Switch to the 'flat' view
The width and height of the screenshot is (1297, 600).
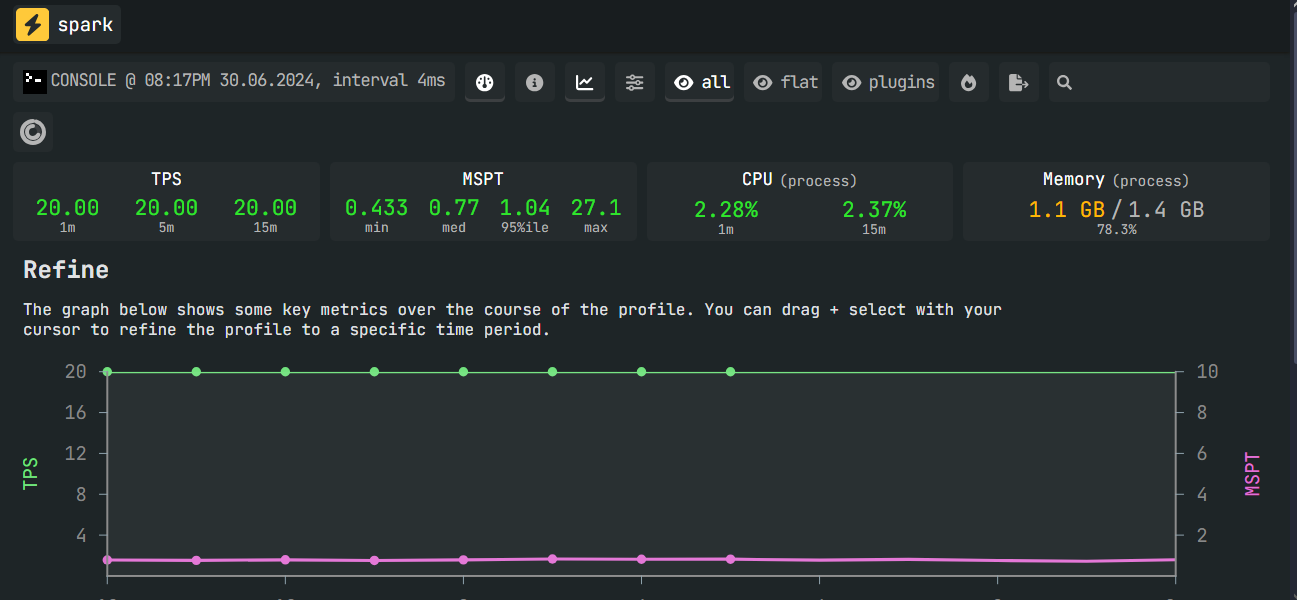786,82
